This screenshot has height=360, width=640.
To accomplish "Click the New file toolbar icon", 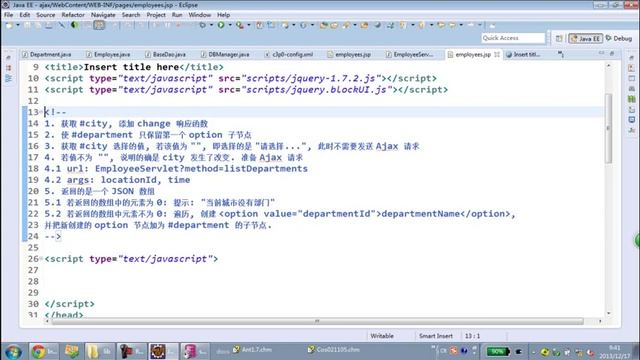I will [9, 25].
